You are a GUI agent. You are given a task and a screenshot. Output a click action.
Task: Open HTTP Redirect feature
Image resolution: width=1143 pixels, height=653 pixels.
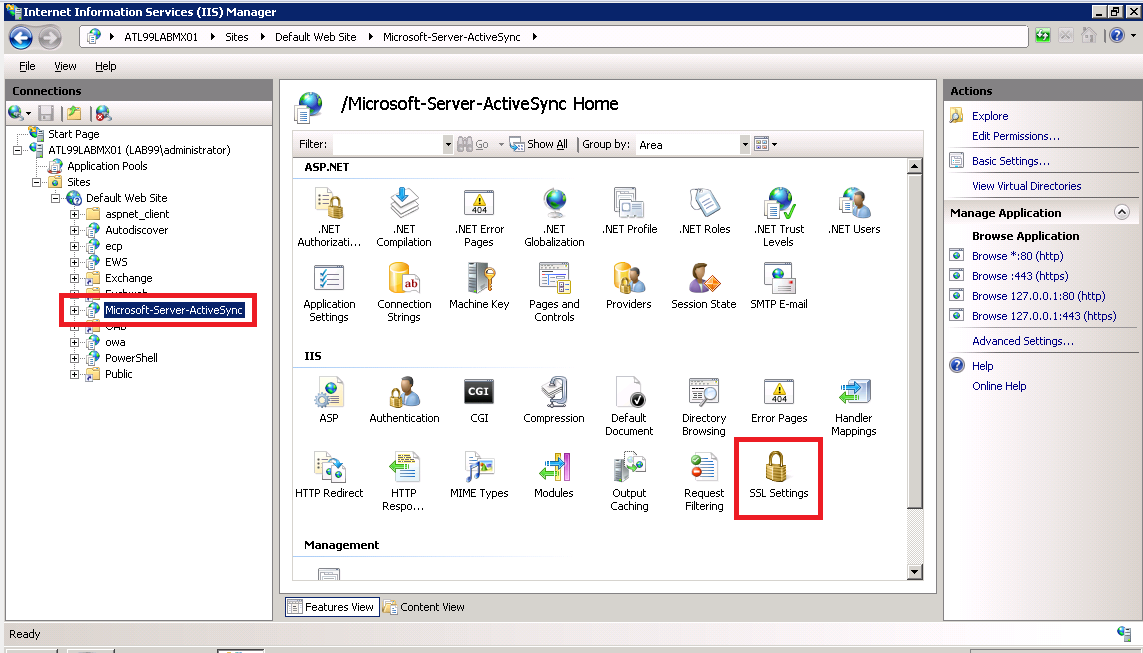coord(329,475)
